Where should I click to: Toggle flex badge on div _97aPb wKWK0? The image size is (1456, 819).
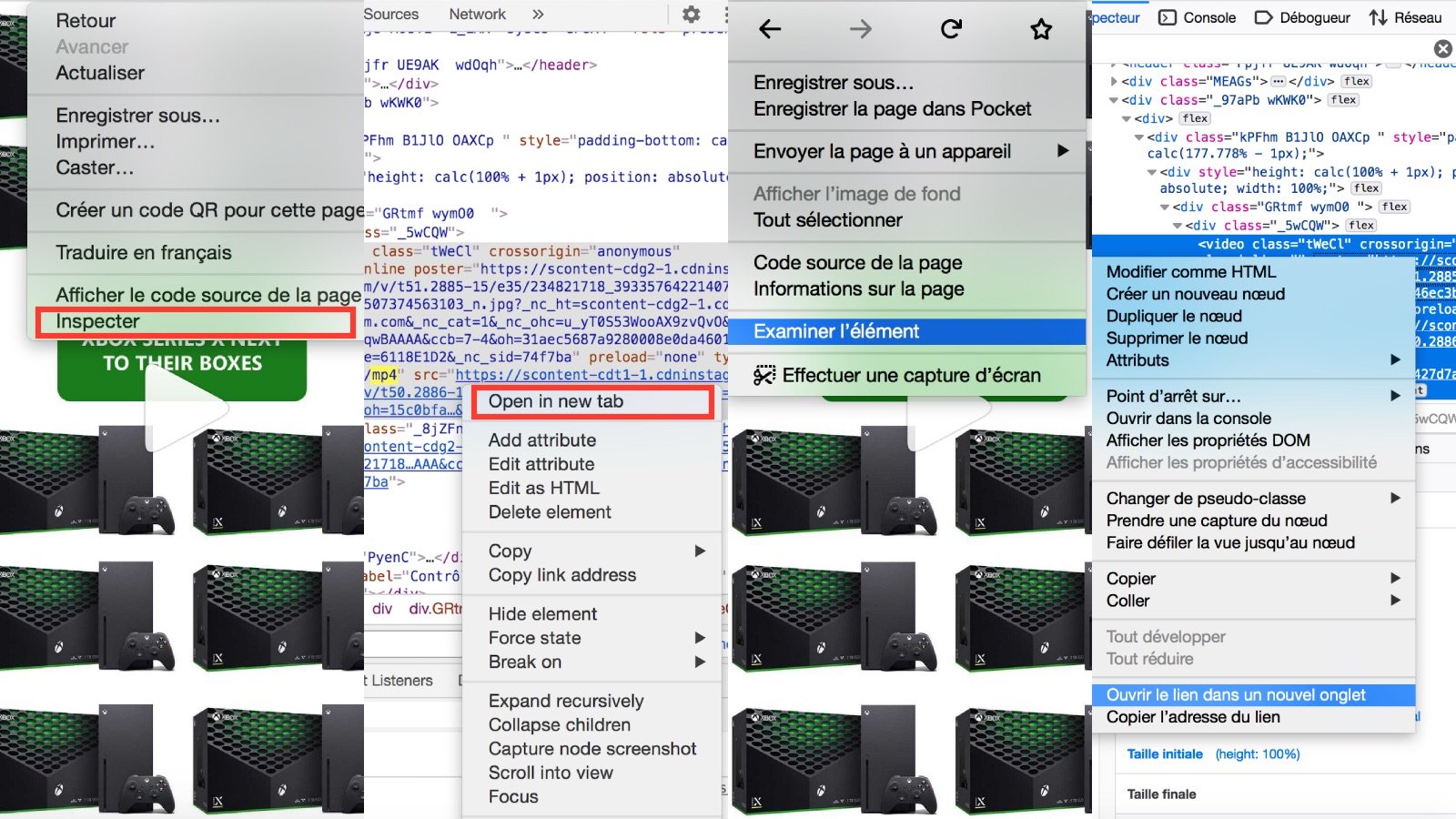pyautogui.click(x=1342, y=100)
